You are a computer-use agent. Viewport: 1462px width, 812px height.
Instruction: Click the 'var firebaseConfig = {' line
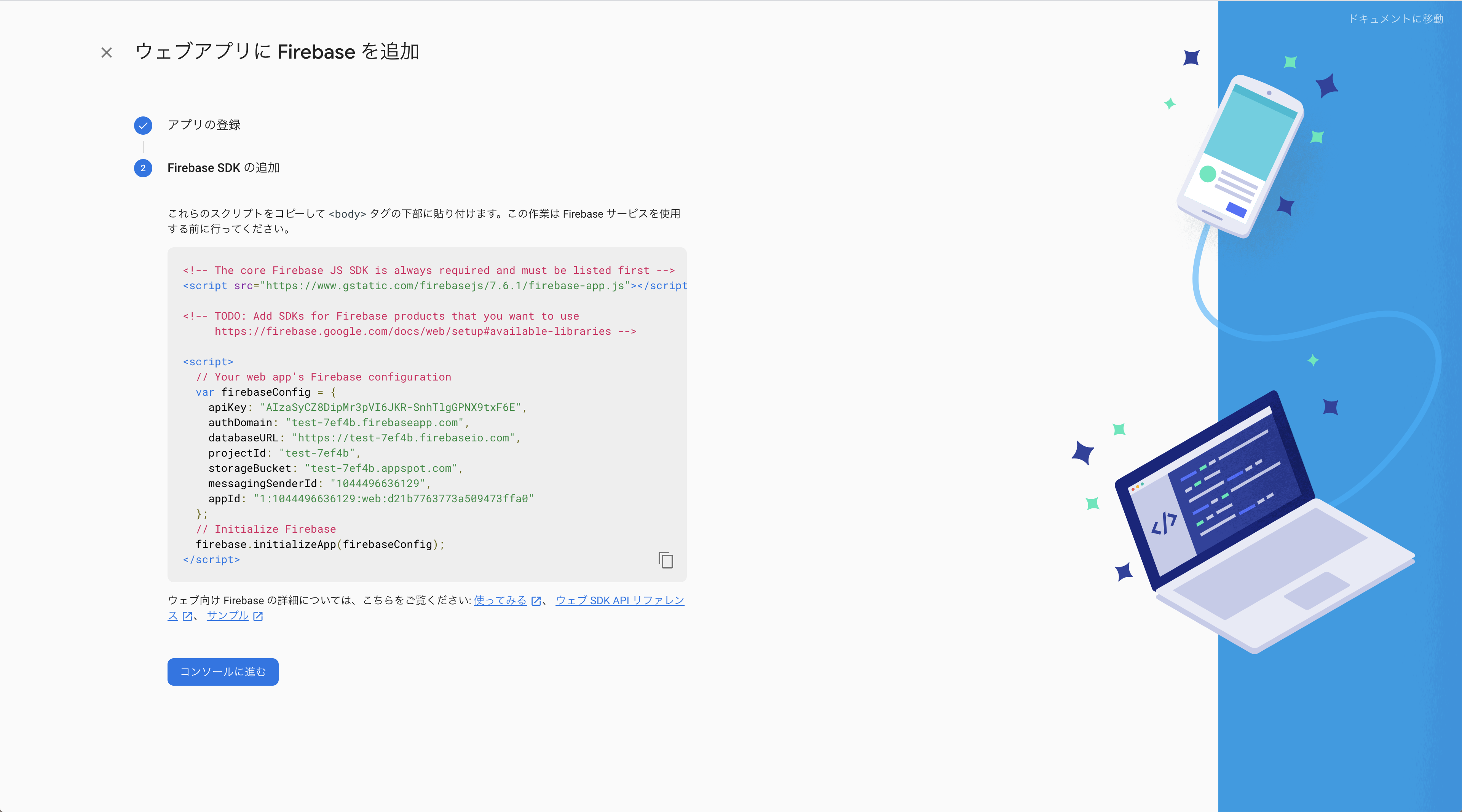266,392
